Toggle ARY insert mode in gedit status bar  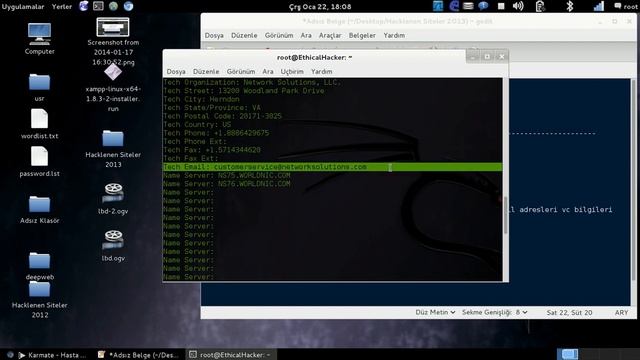point(621,313)
